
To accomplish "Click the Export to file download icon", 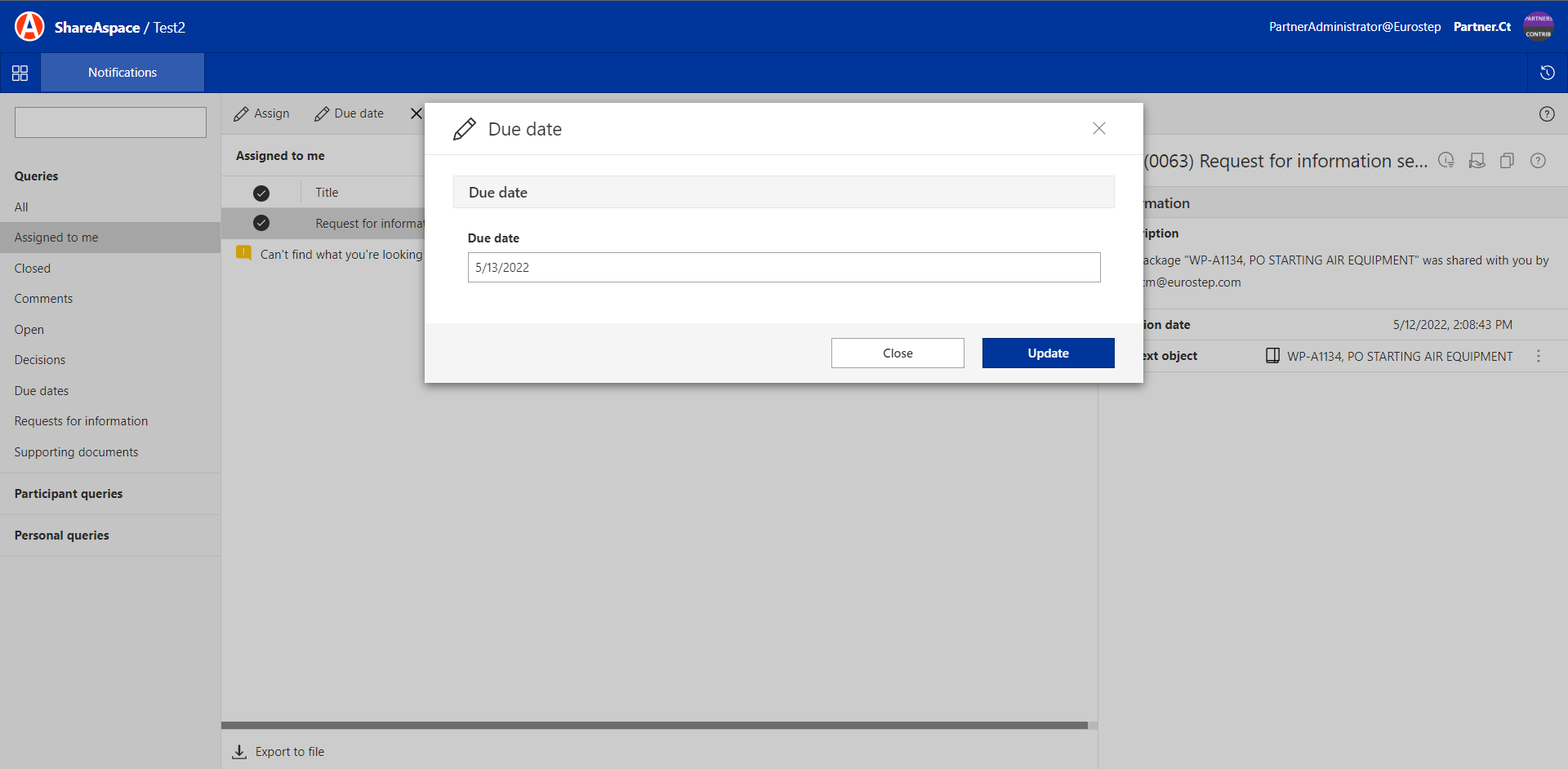I will click(239, 752).
